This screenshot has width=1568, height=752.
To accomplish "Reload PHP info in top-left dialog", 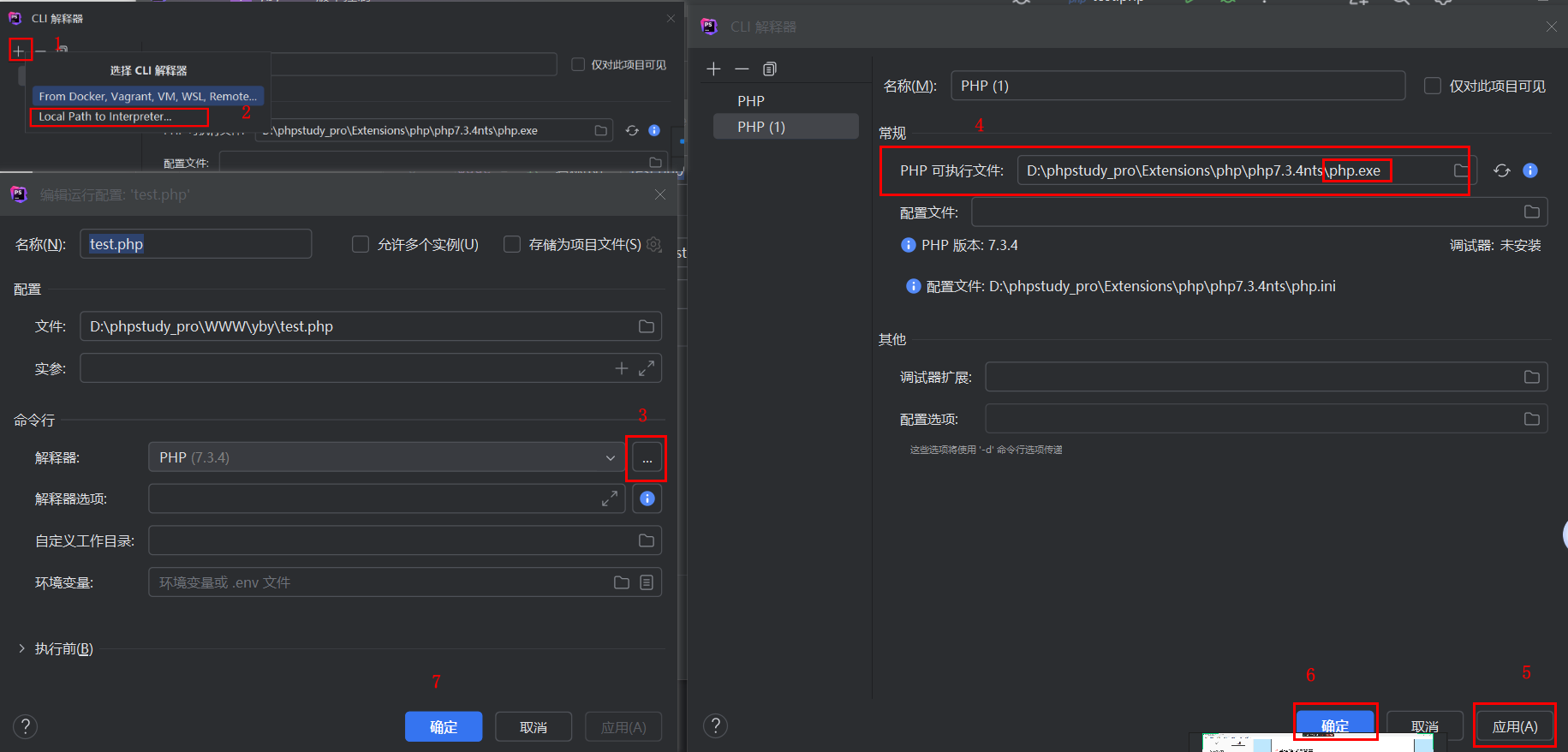I will [x=632, y=130].
